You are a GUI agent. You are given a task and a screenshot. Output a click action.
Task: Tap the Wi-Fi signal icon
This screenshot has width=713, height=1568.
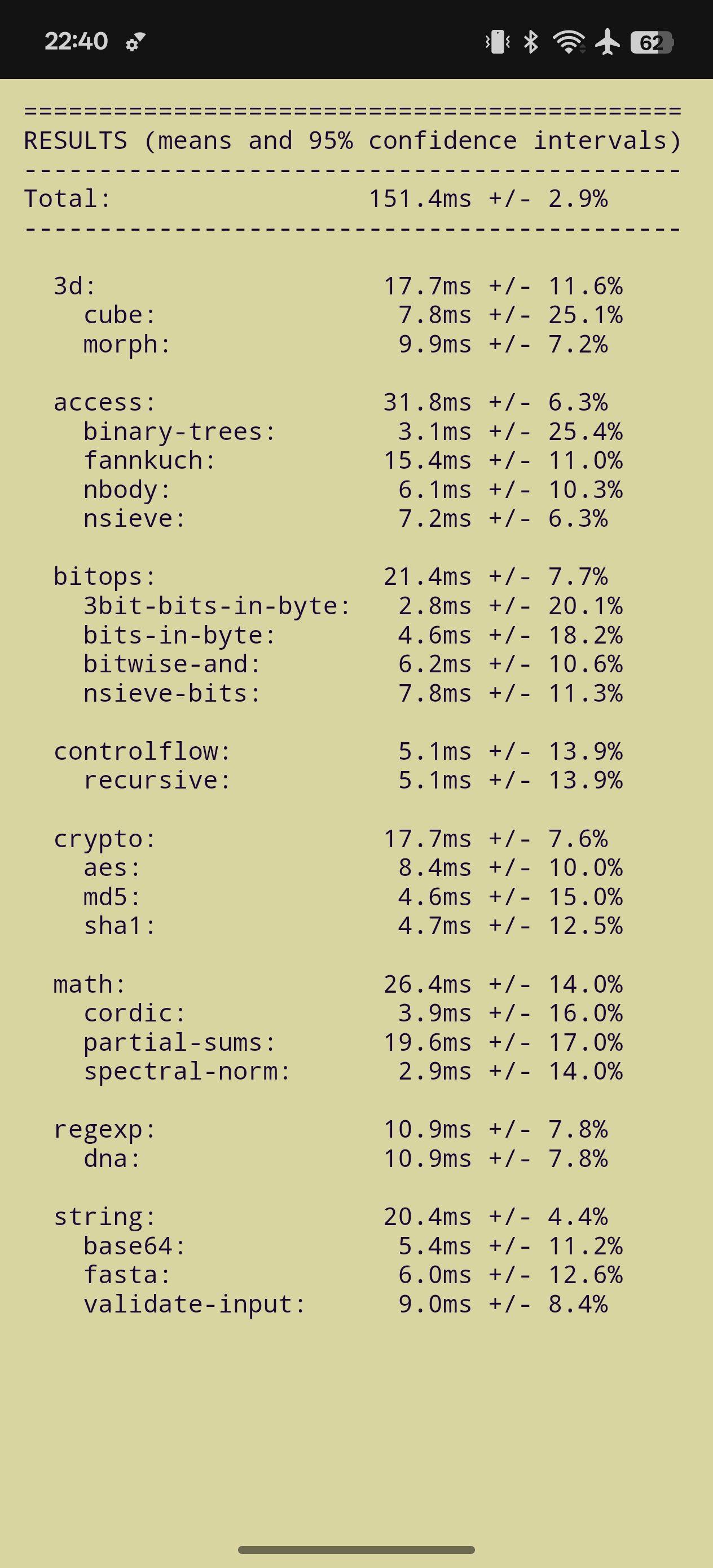coord(569,42)
